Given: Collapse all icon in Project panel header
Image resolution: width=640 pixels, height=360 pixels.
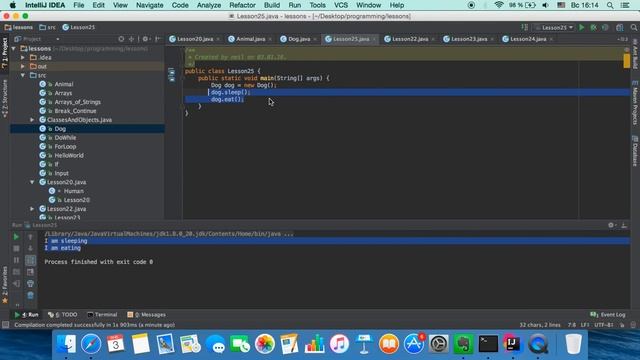Looking at the screenshot, I should (x=131, y=39).
